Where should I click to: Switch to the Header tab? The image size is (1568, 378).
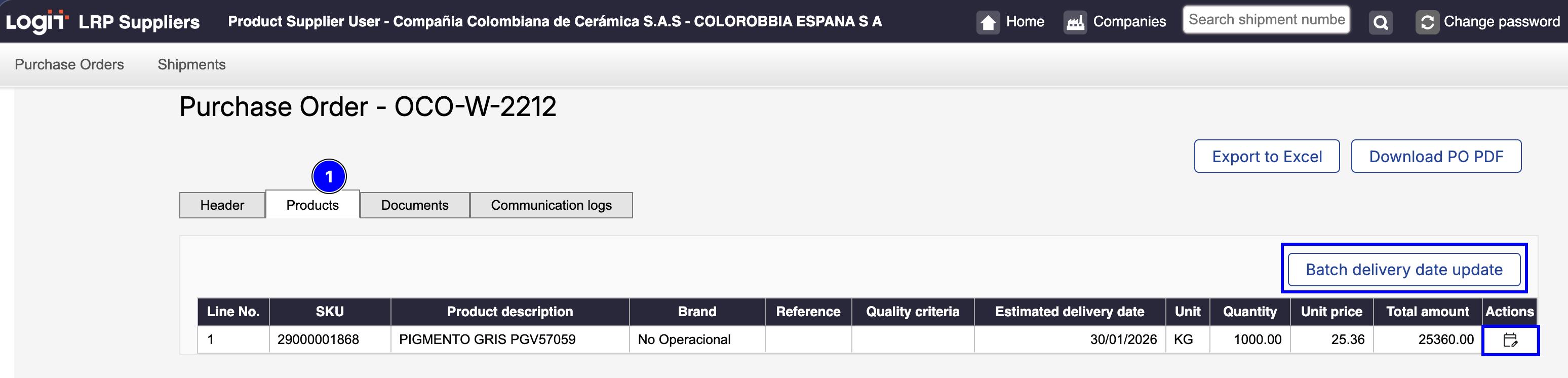(x=222, y=205)
